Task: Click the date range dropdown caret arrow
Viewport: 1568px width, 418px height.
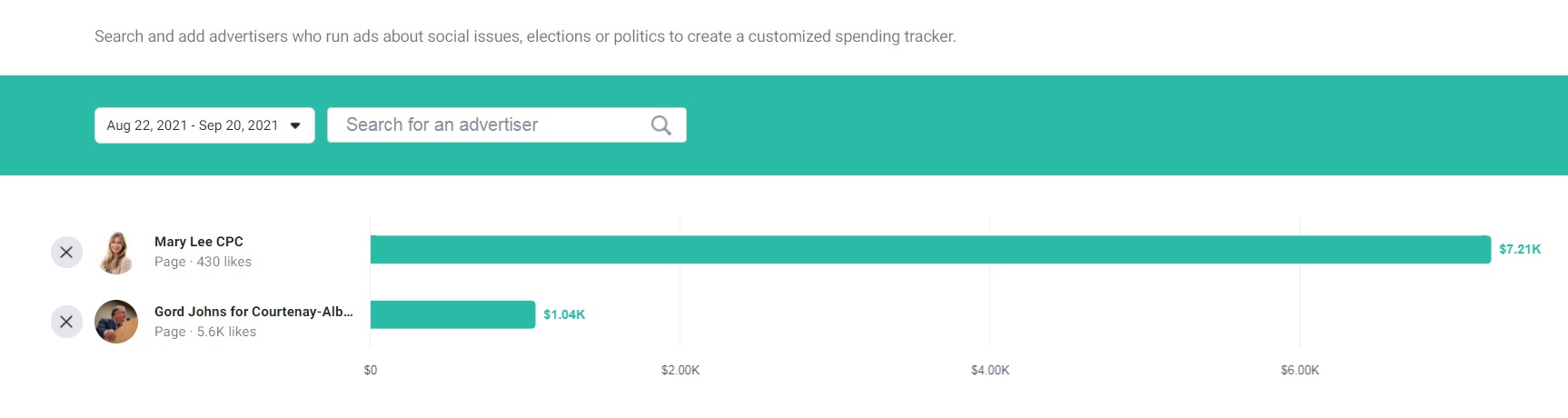Action: (x=295, y=125)
